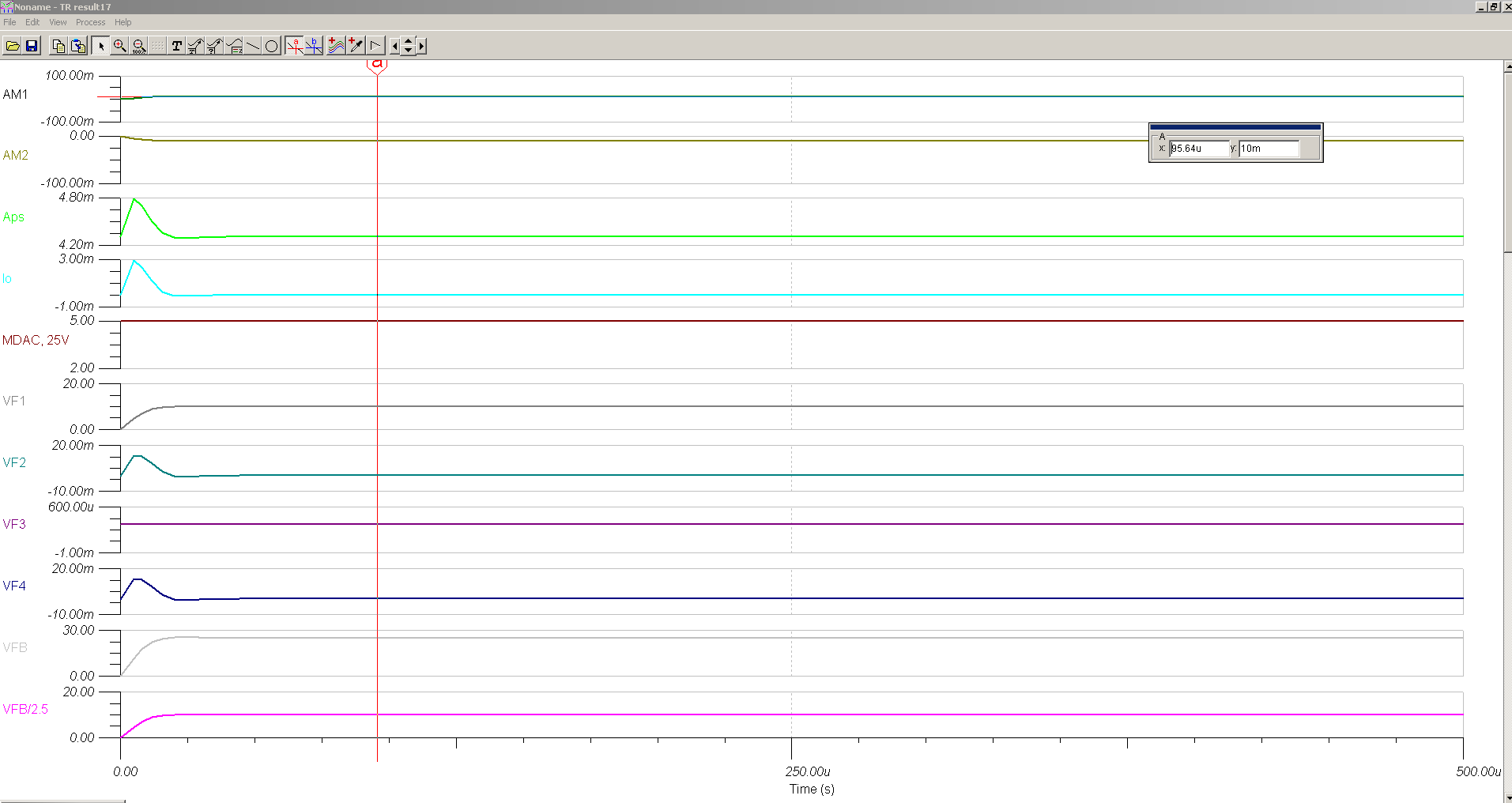Click the blue cursor A panel title bar
Screen dimensions: 1512x803
(x=1235, y=127)
